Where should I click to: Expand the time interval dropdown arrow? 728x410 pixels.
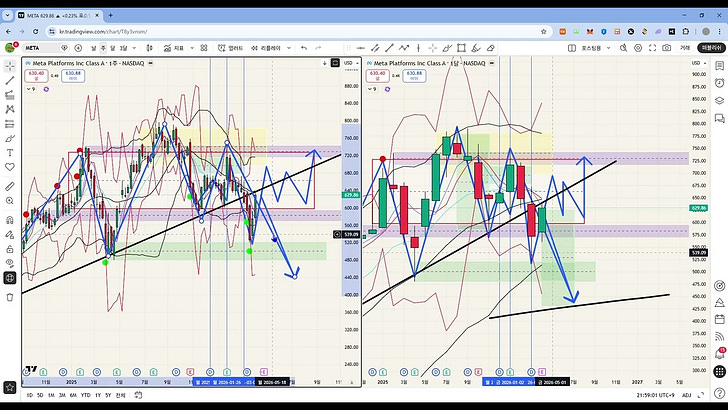[135, 48]
